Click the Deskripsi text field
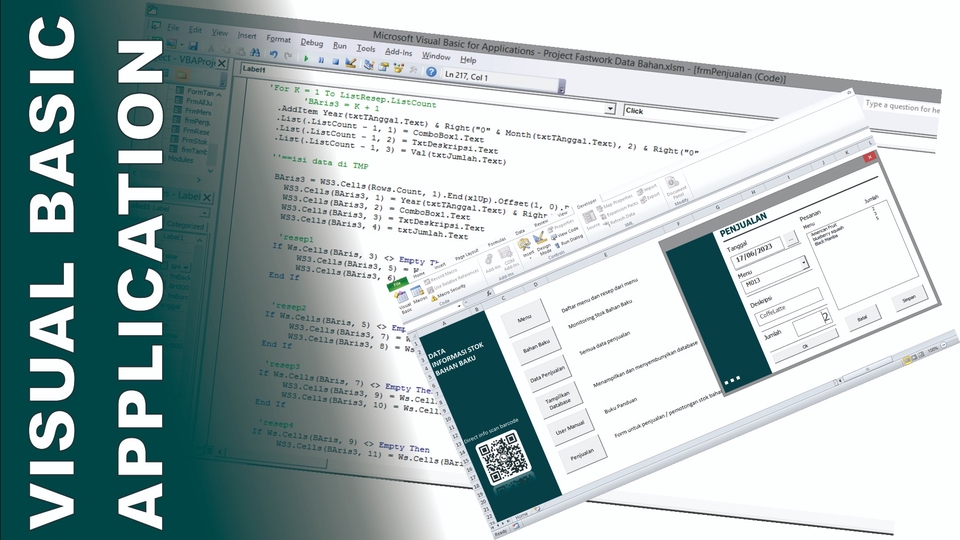Image resolution: width=960 pixels, height=540 pixels. click(x=788, y=308)
